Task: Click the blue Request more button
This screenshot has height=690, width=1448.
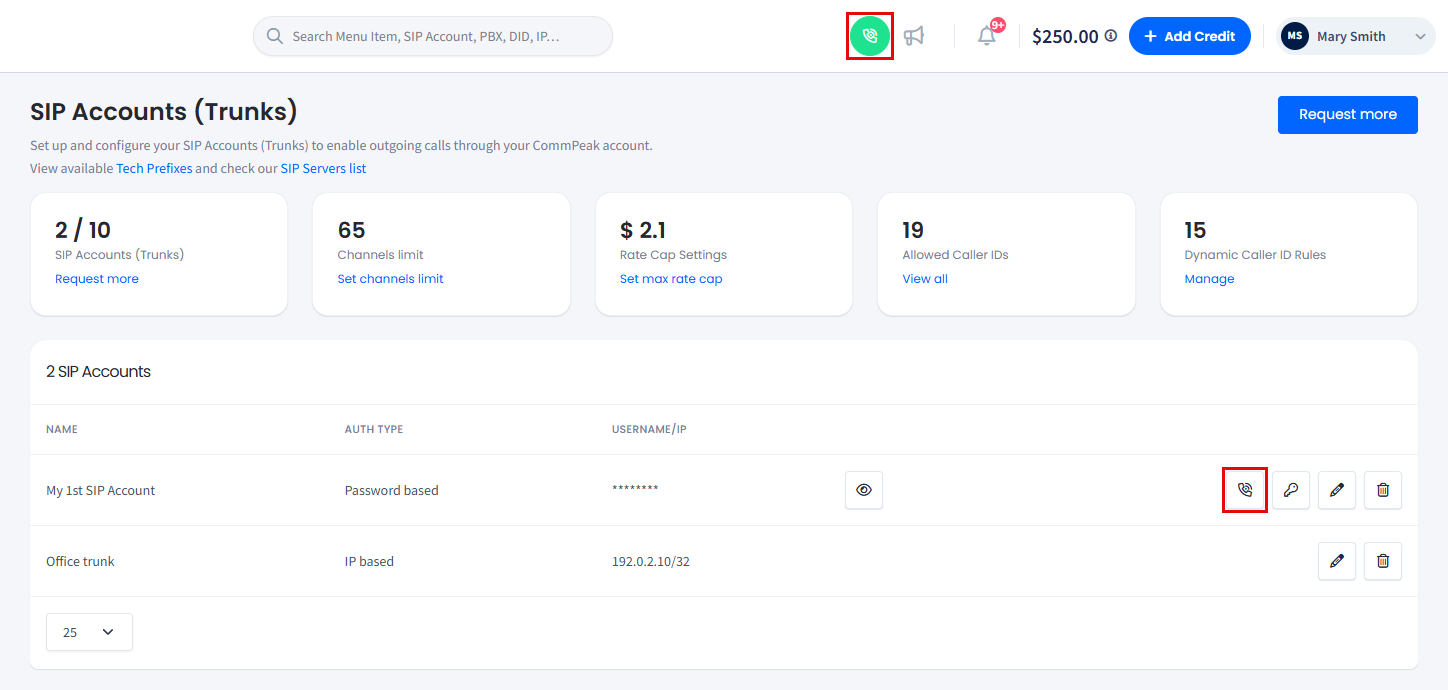Action: click(x=1348, y=114)
